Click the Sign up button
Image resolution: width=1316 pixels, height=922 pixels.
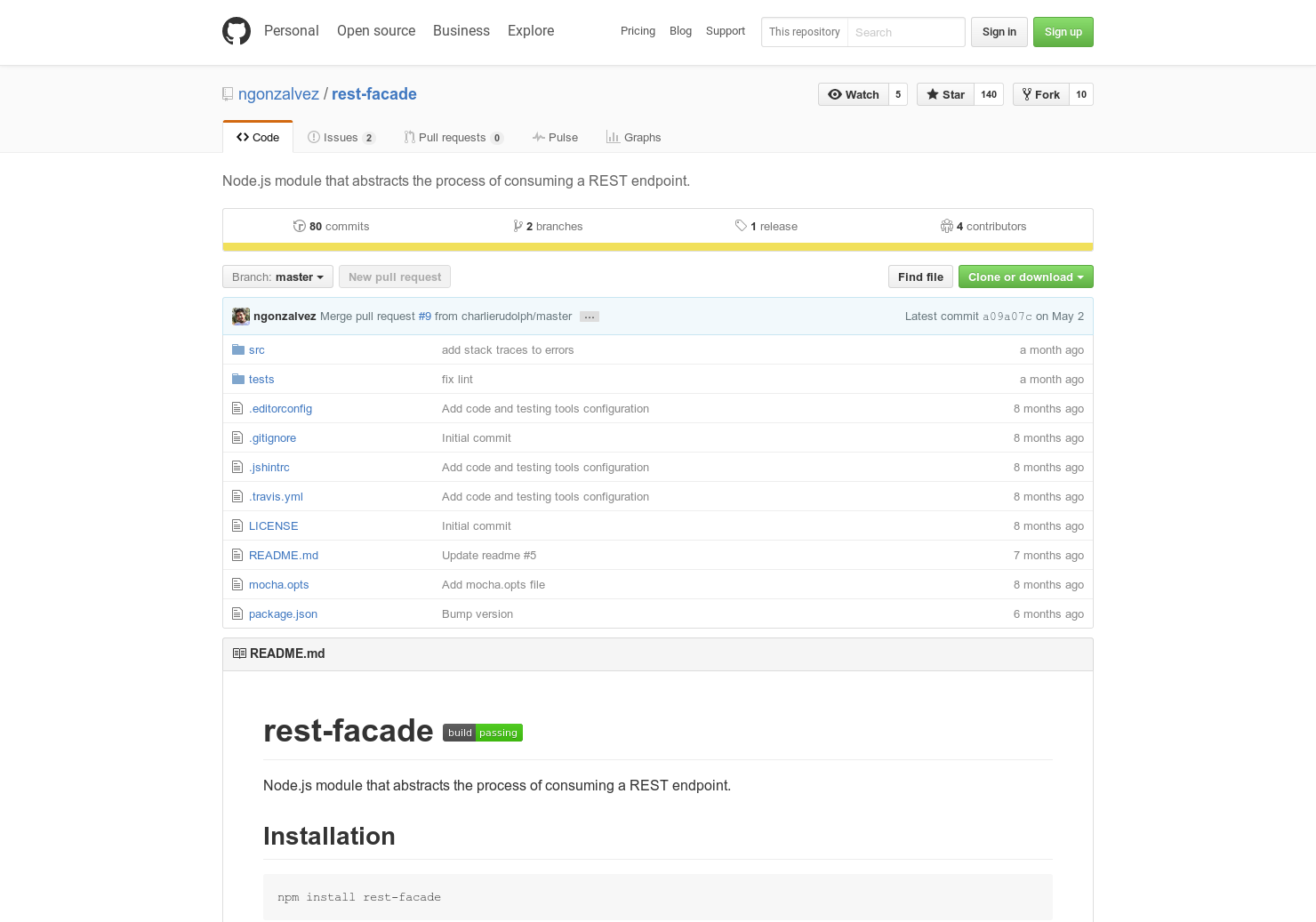pyautogui.click(x=1063, y=32)
